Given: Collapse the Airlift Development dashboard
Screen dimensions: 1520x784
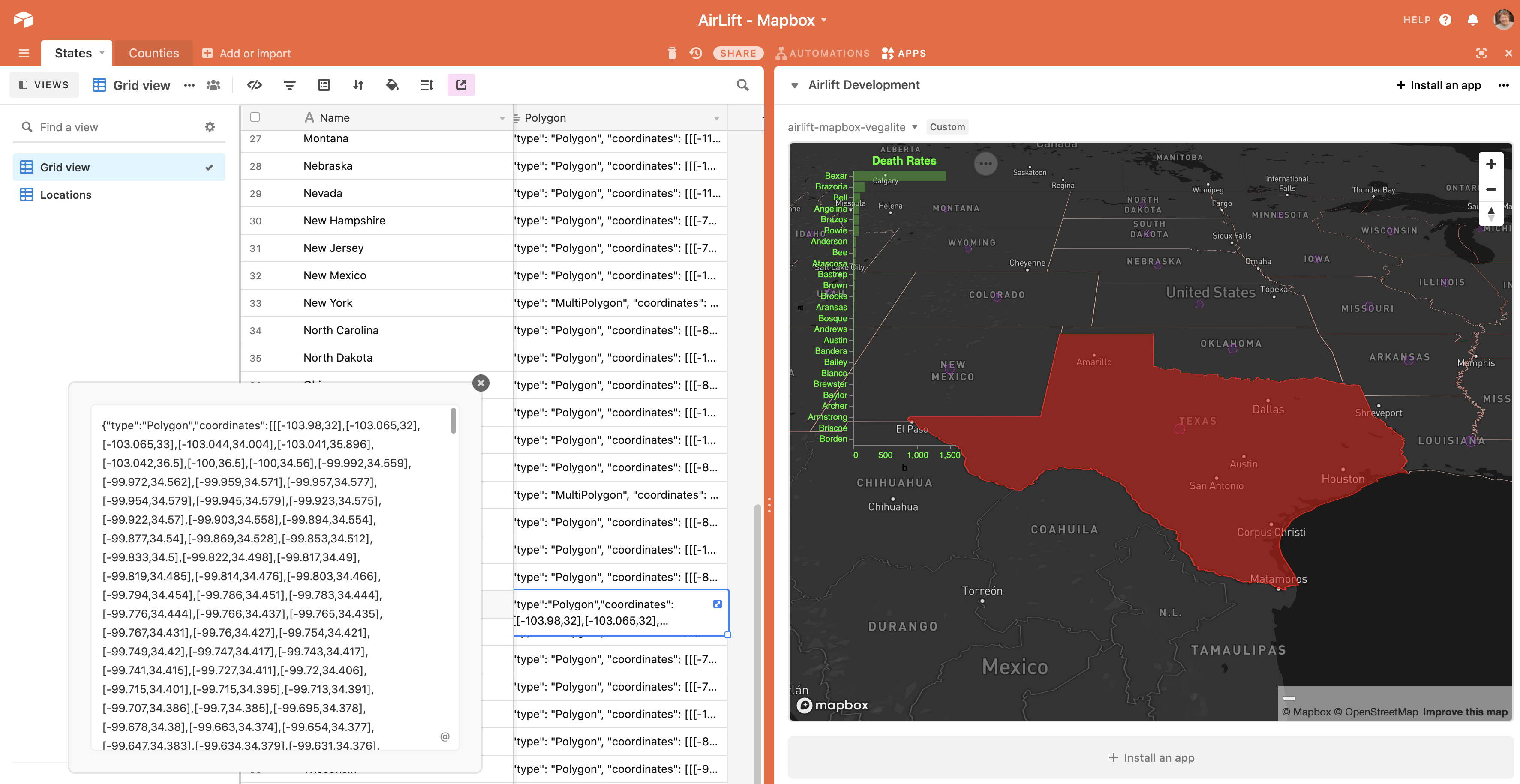Looking at the screenshot, I should [795, 86].
